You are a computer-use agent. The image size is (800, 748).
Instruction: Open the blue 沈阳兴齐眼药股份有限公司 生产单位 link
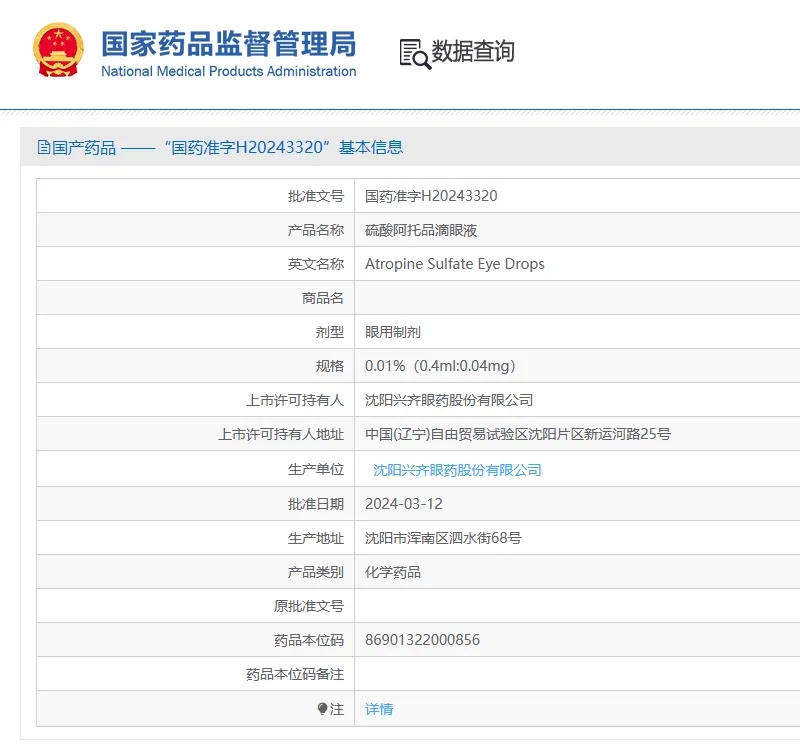(457, 470)
